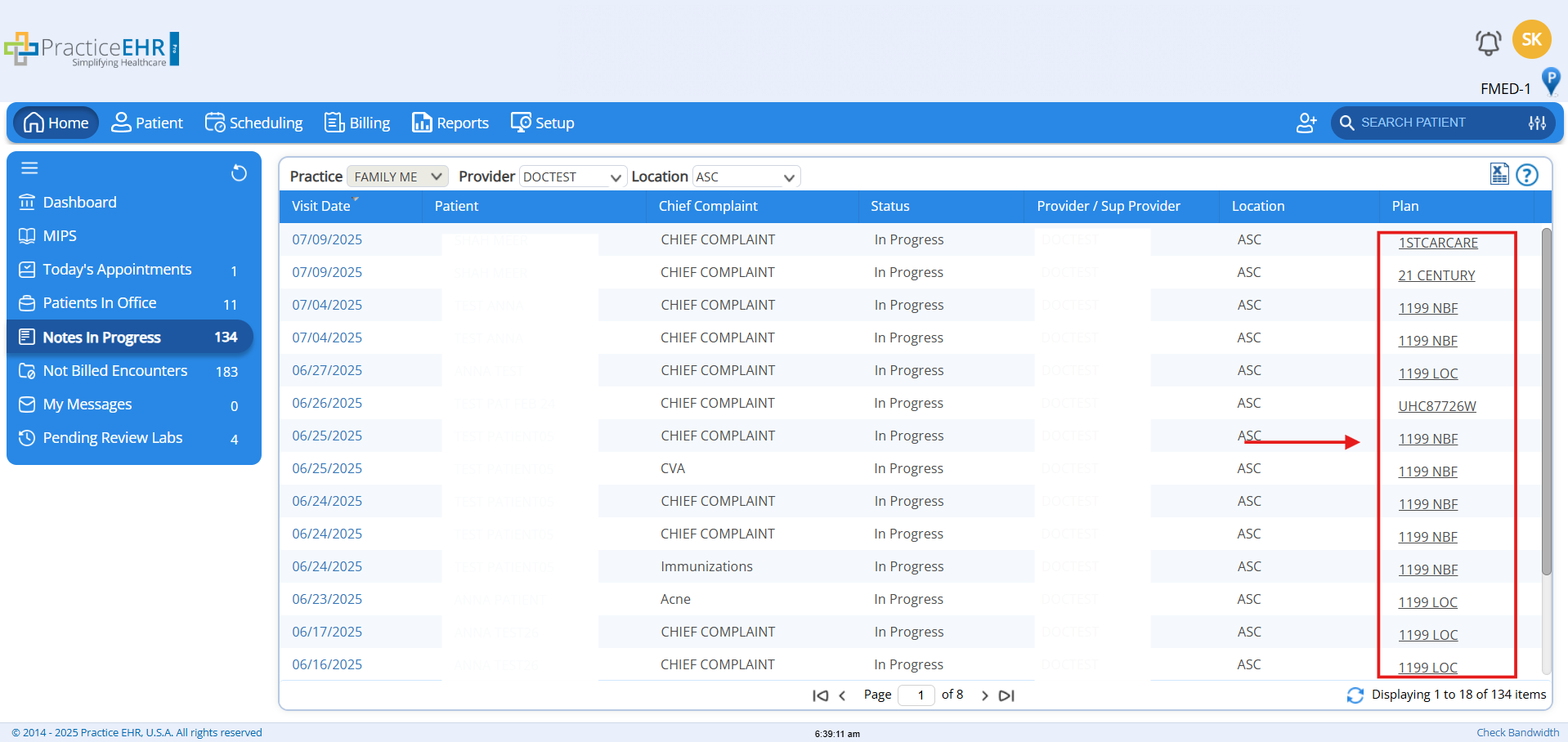The image size is (1568, 742).
Task: Click the location pin icon near FMED-1
Action: coord(1550,82)
